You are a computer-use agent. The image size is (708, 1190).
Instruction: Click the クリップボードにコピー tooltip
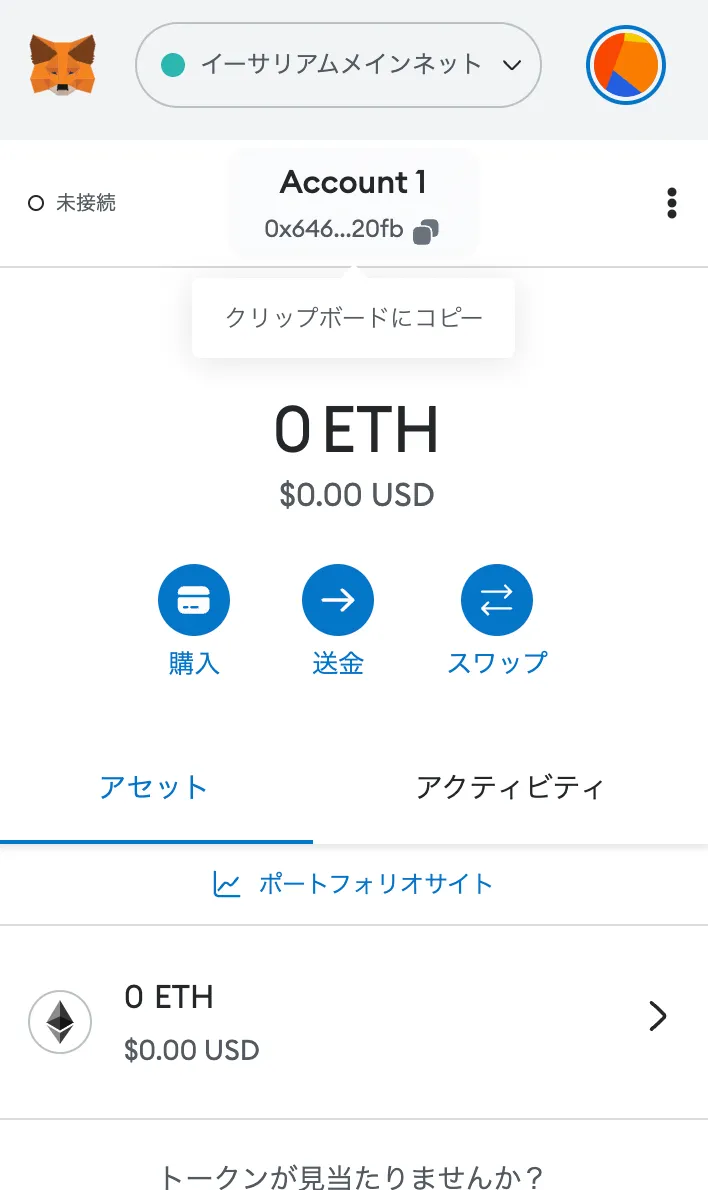[353, 317]
